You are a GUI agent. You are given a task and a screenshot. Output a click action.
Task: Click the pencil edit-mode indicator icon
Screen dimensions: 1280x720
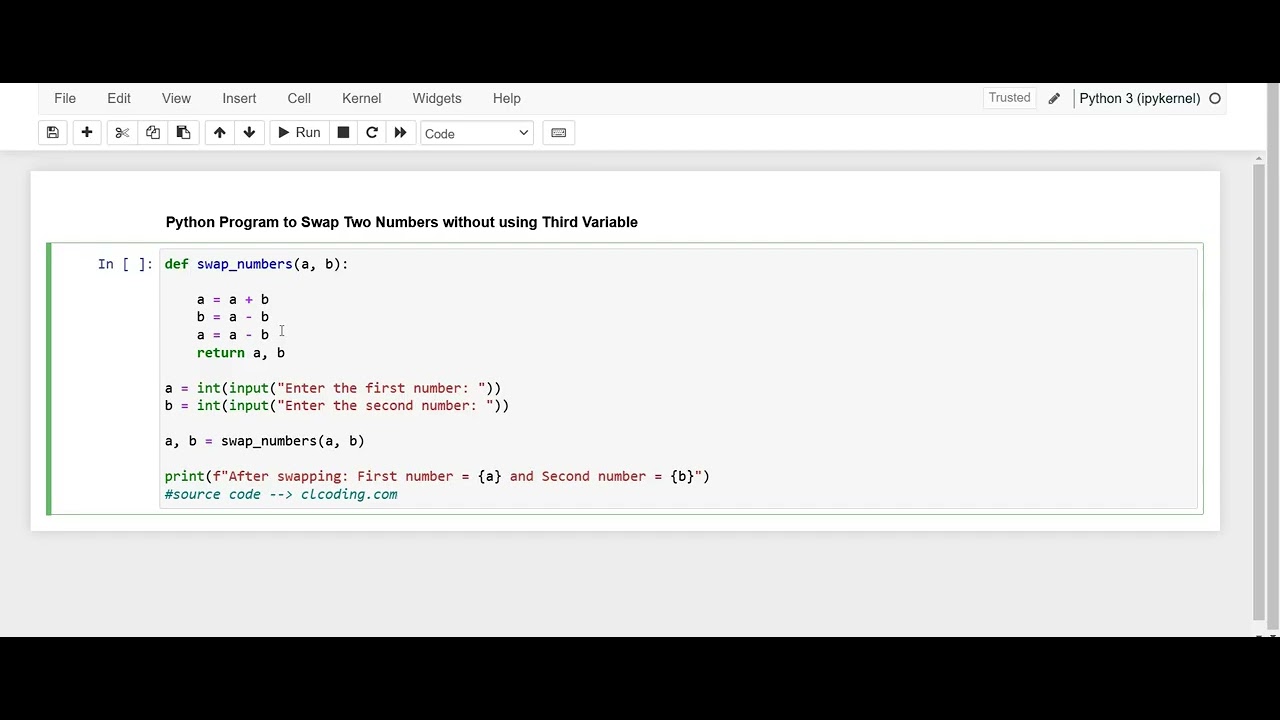[1054, 98]
